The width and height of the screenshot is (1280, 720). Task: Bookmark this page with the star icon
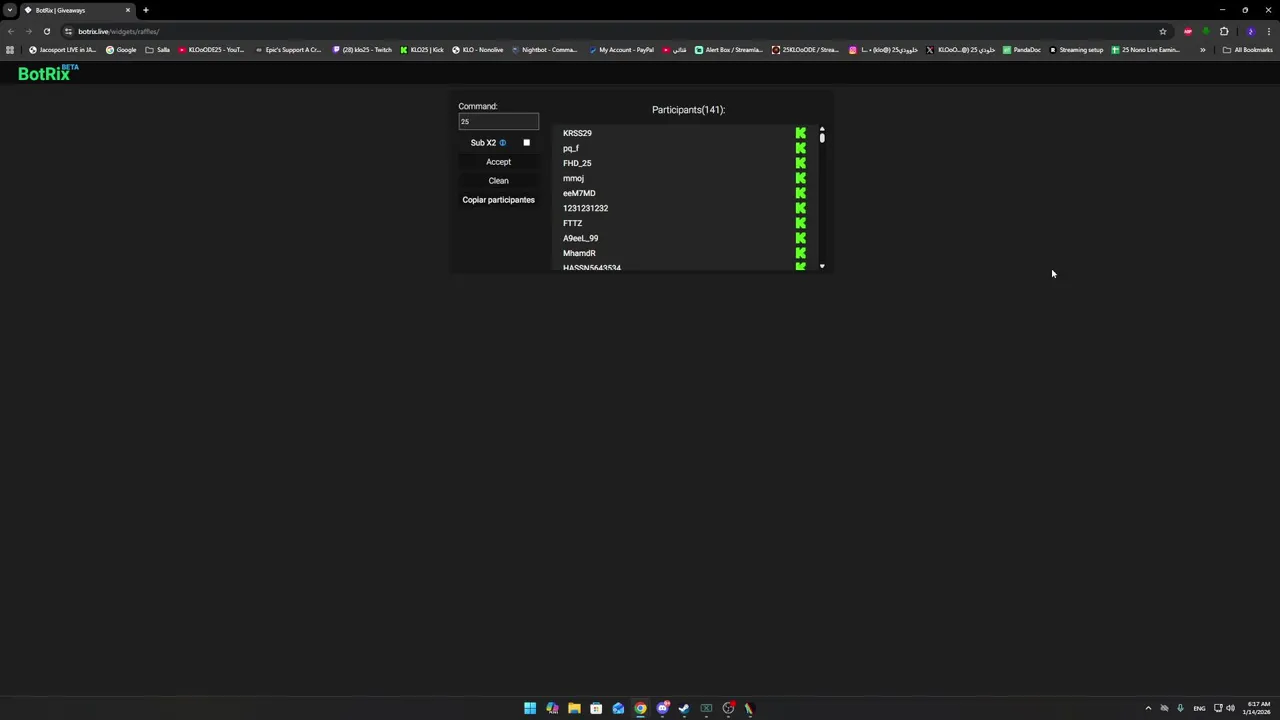click(x=1162, y=31)
